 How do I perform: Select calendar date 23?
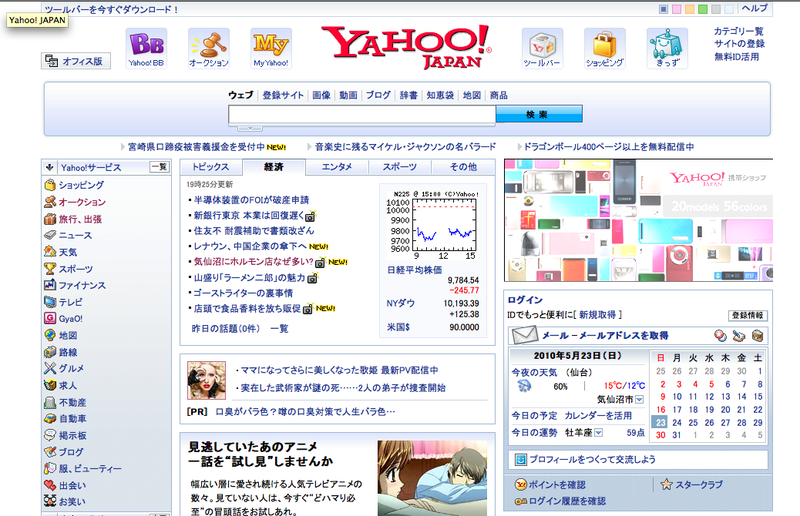pyautogui.click(x=660, y=422)
